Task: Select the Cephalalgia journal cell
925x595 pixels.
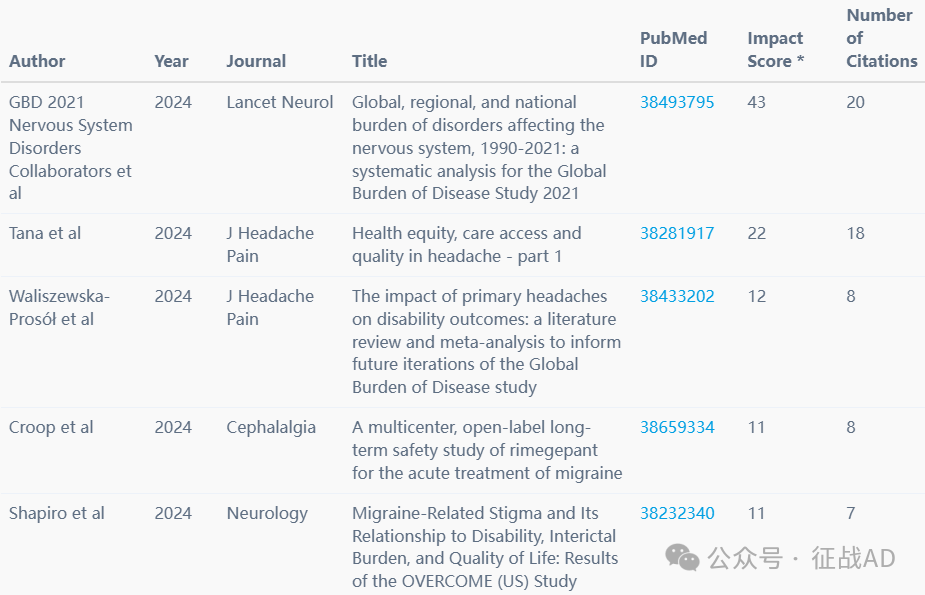Action: tap(271, 427)
